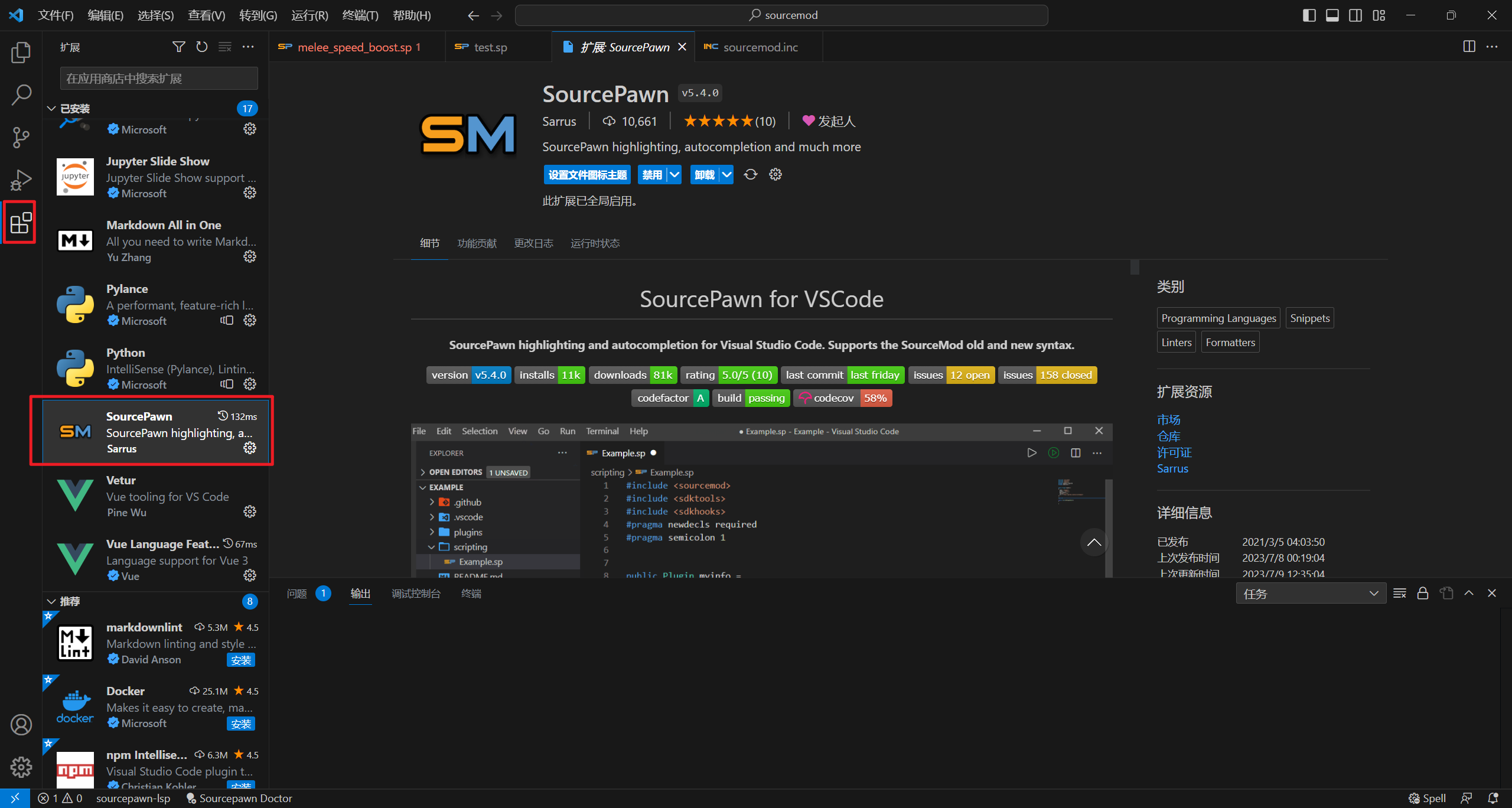Customize layout icon in title bar
1512x808 pixels.
coord(1379,15)
